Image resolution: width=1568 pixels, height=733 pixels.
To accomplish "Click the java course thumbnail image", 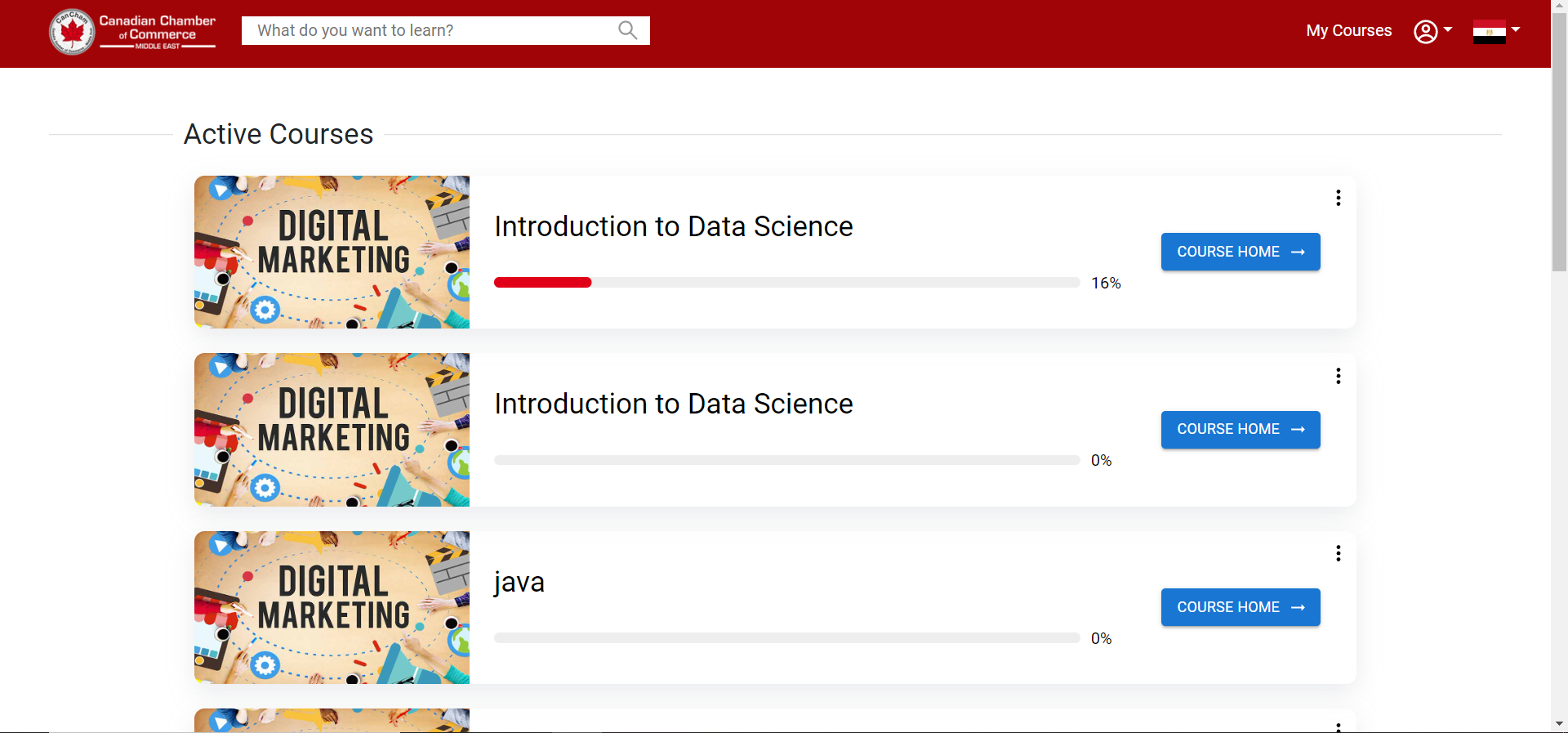I will [x=332, y=607].
